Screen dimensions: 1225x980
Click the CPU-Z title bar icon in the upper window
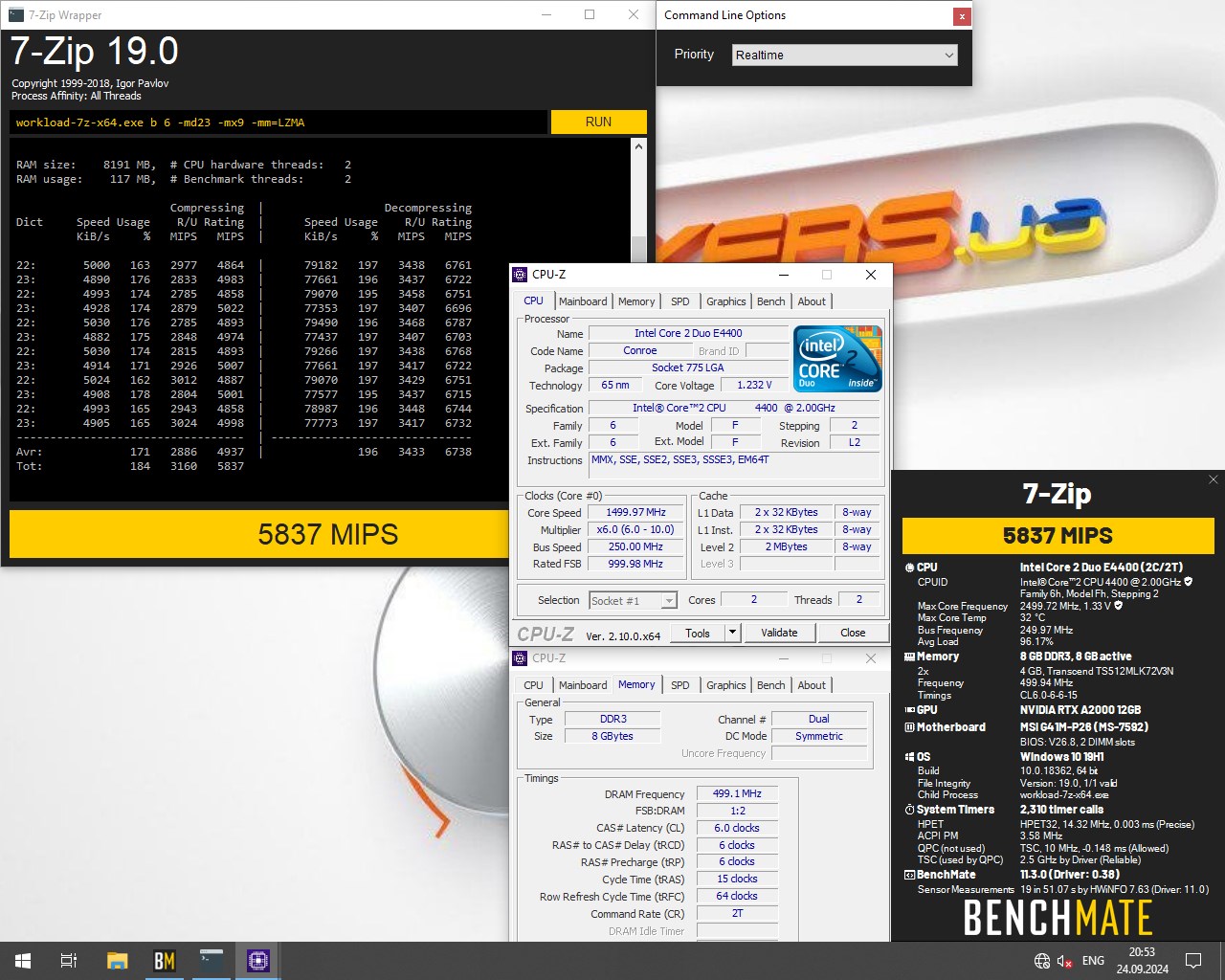[x=520, y=274]
